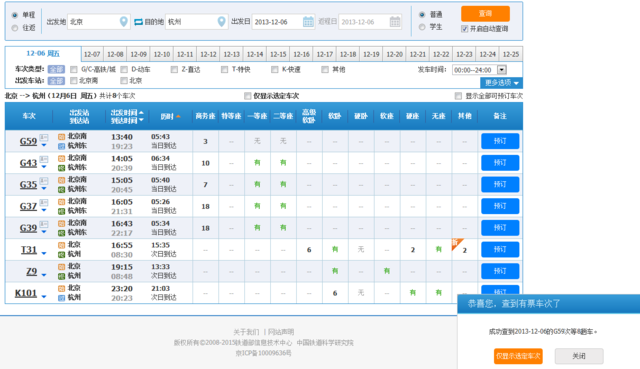Open the departure date calendar icon
The height and width of the screenshot is (369, 640).
point(308,22)
